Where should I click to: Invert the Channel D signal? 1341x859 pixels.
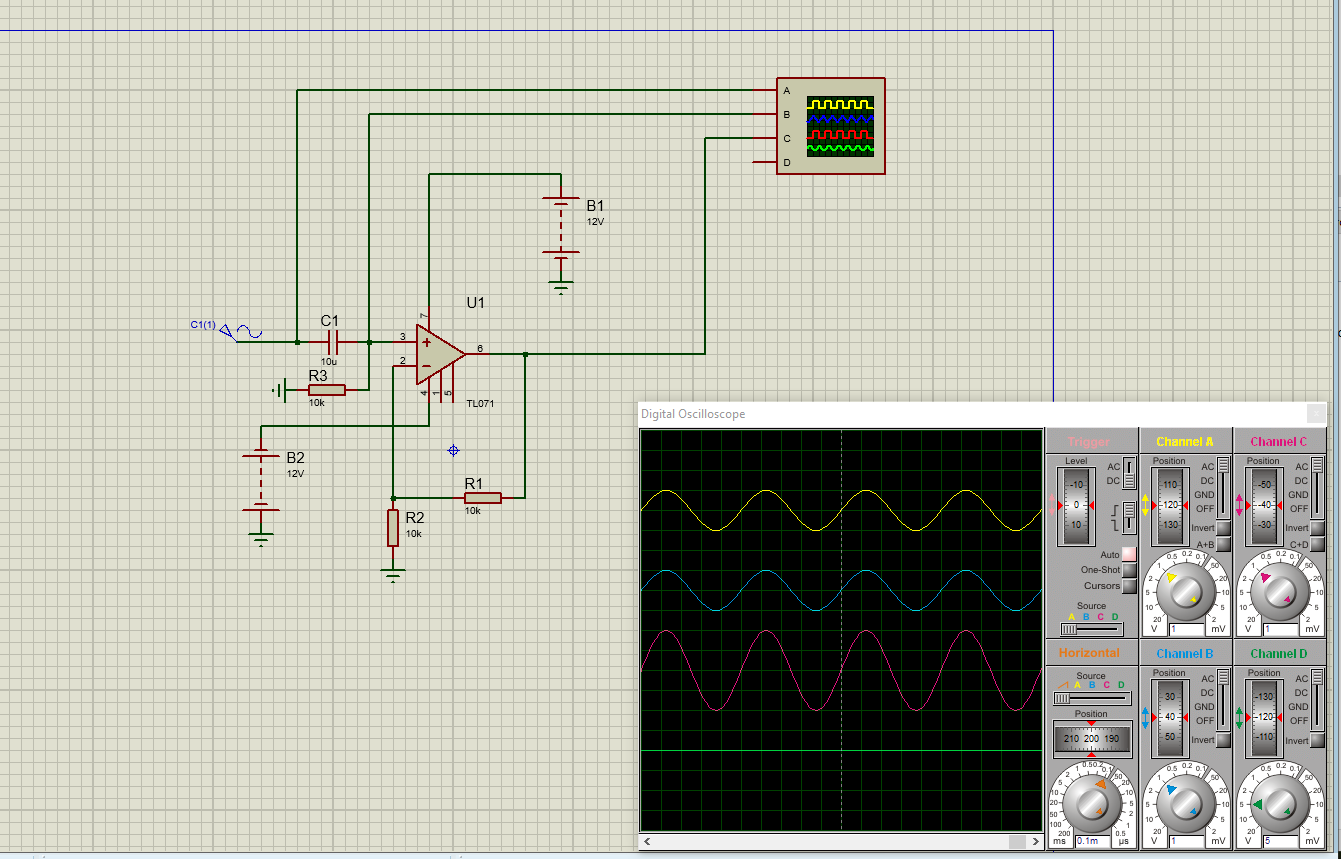(1317, 741)
